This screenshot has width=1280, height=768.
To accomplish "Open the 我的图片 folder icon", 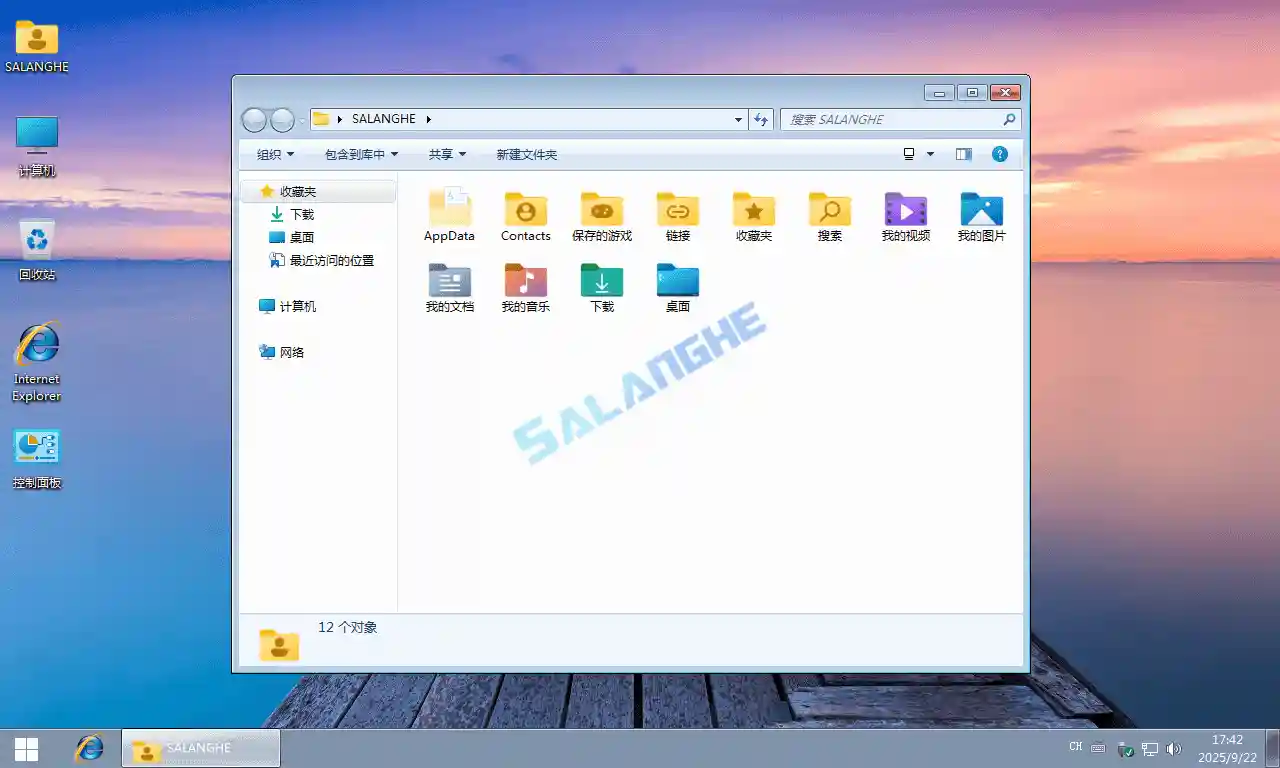I will [x=981, y=209].
